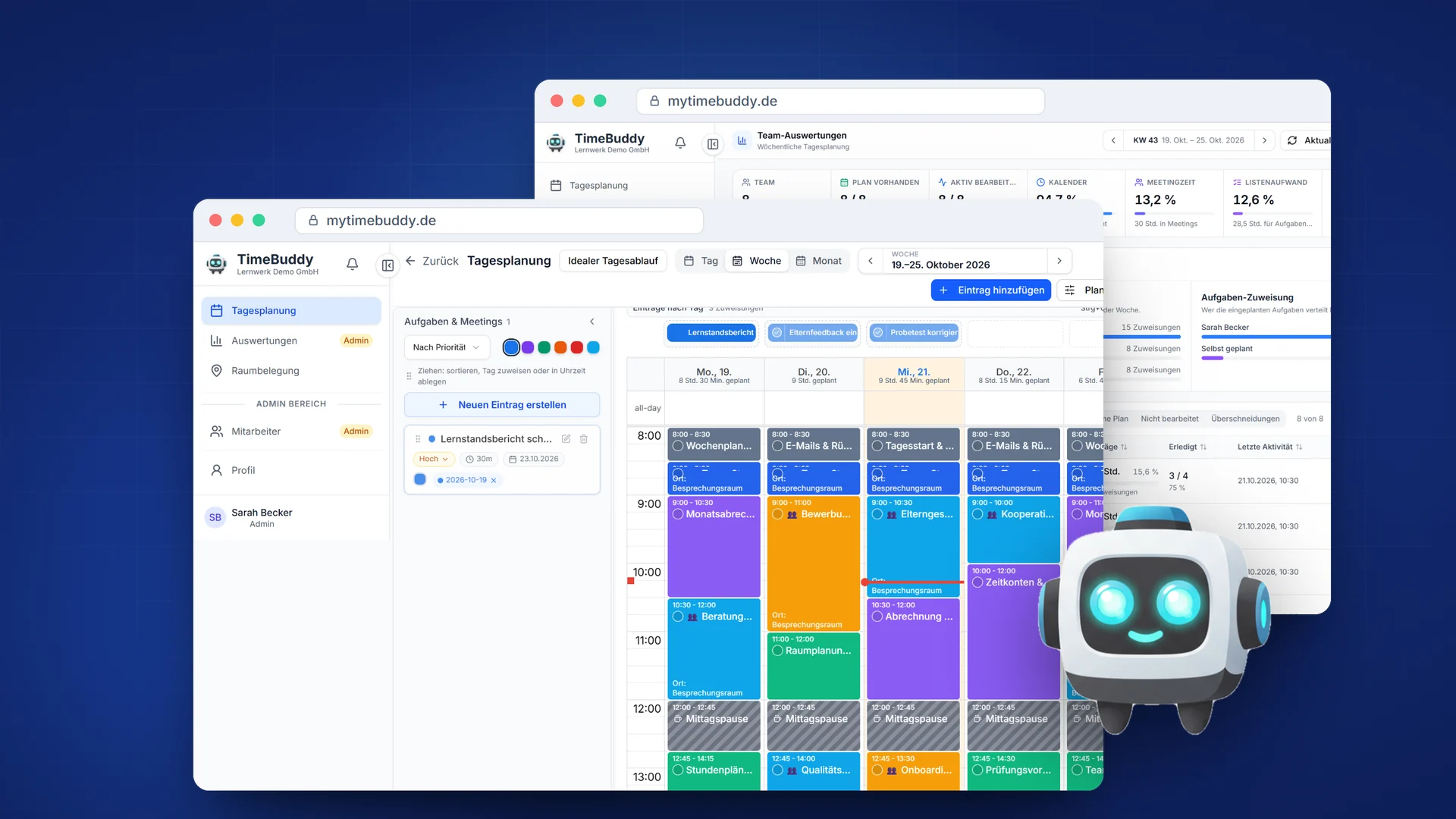Open Raumbelegung in the sidebar
This screenshot has width=1456, height=819.
291,371
